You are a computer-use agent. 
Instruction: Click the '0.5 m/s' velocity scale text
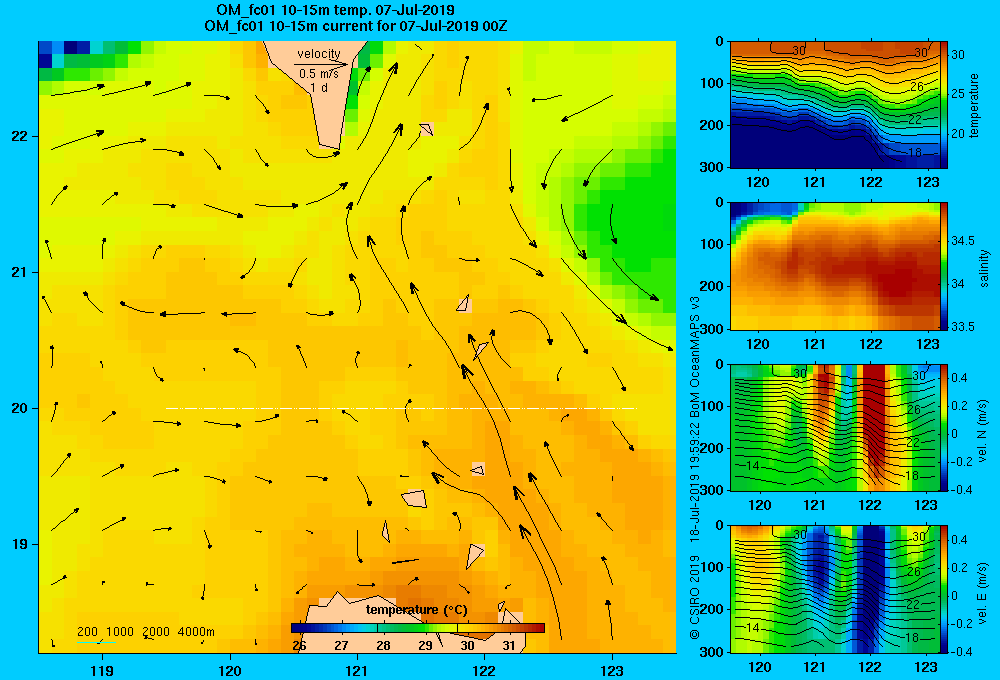click(x=319, y=74)
